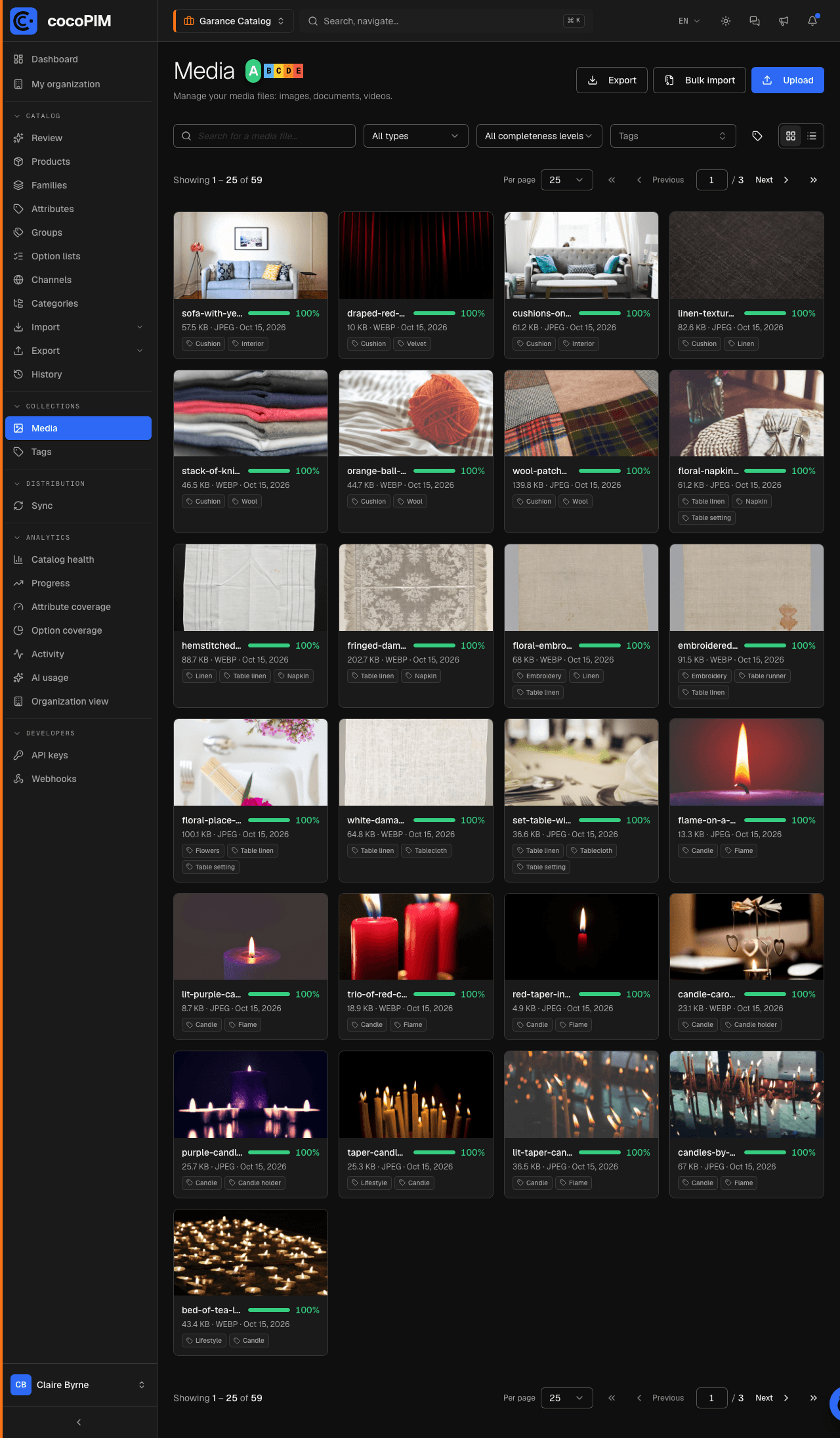This screenshot has width=840, height=1438.
Task: Open the EN language selector
Action: [689, 21]
